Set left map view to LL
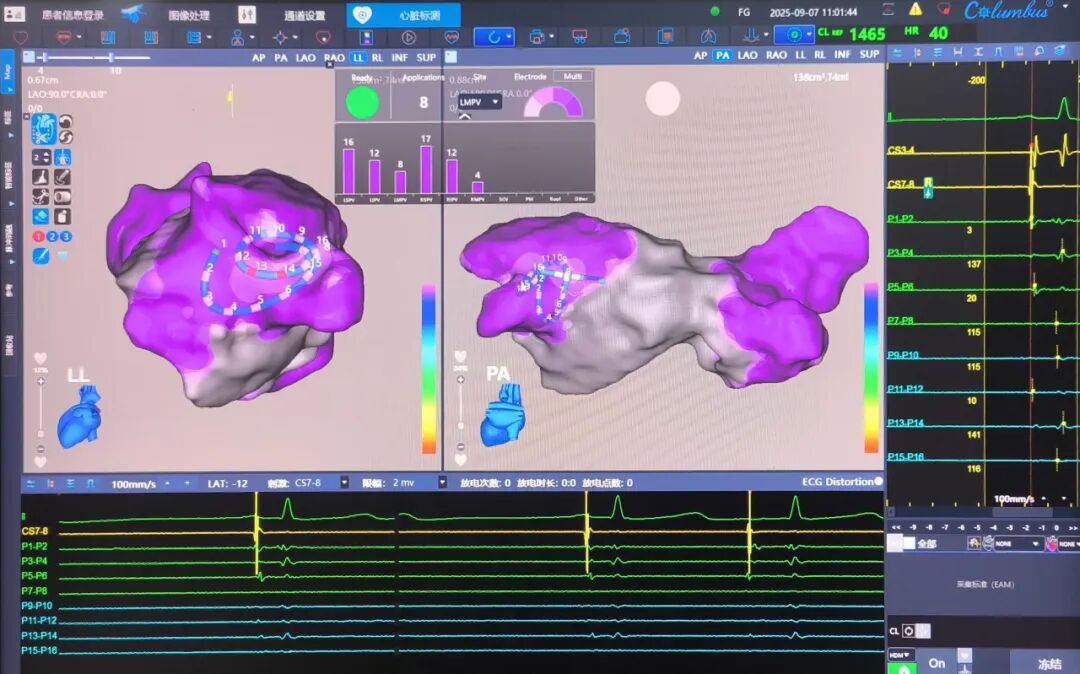The height and width of the screenshot is (674, 1080). click(x=358, y=58)
